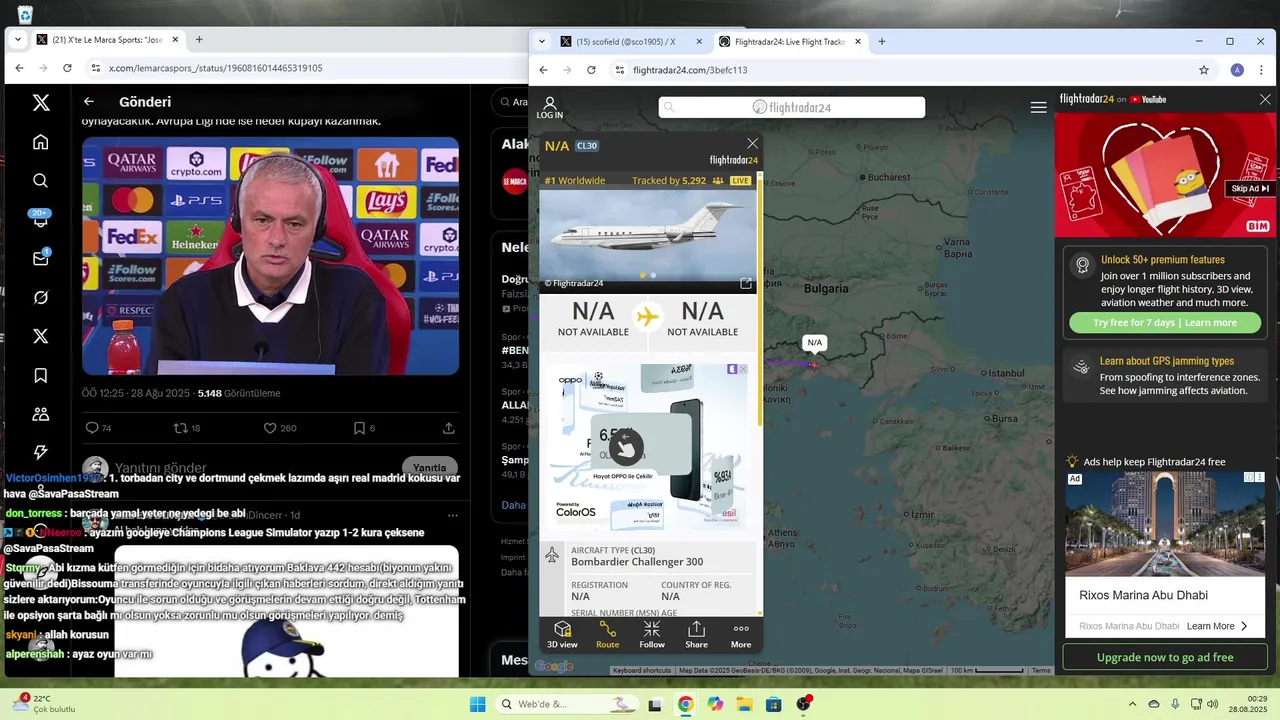Open the More options in flight panel
1280x720 pixels.
(x=741, y=635)
